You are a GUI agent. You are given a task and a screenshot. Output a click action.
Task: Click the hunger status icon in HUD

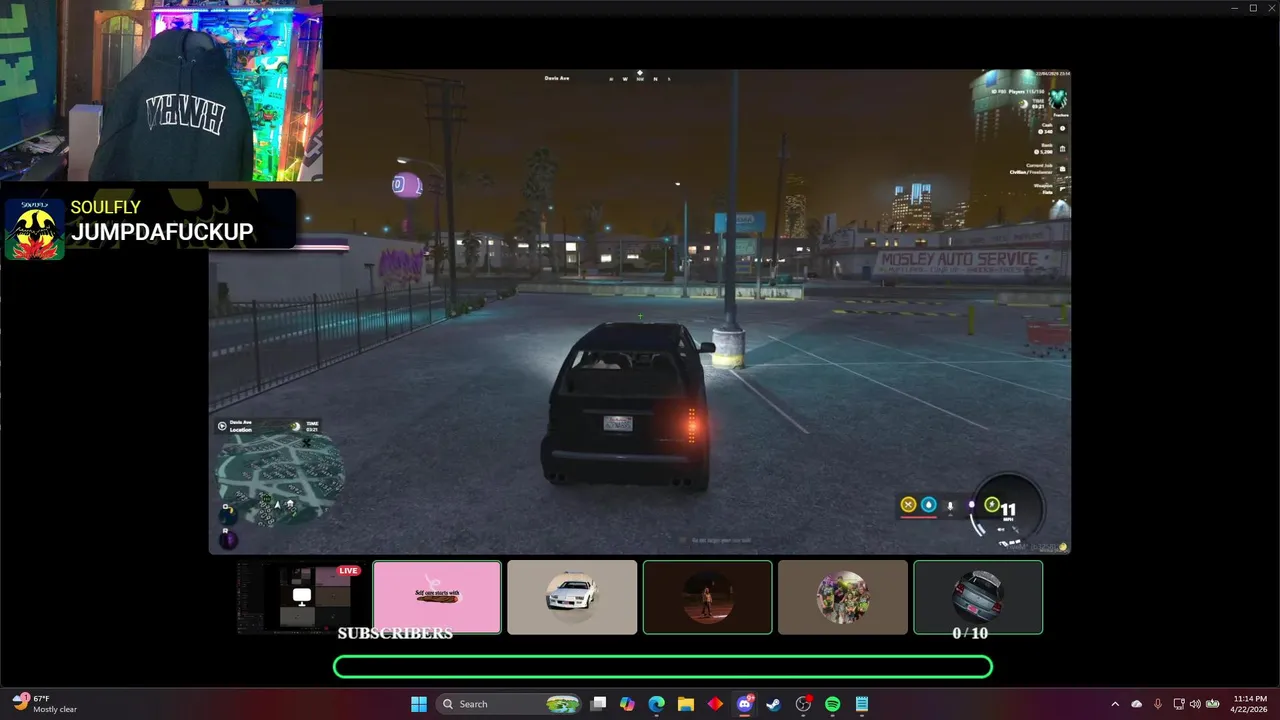tap(908, 505)
